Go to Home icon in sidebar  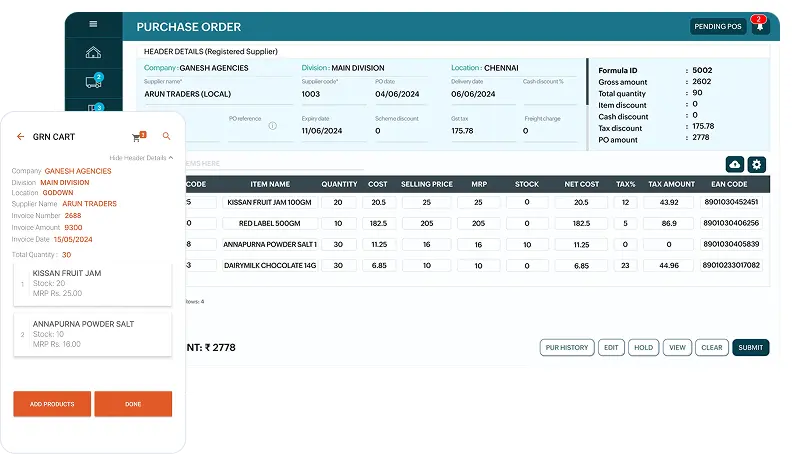point(93,52)
